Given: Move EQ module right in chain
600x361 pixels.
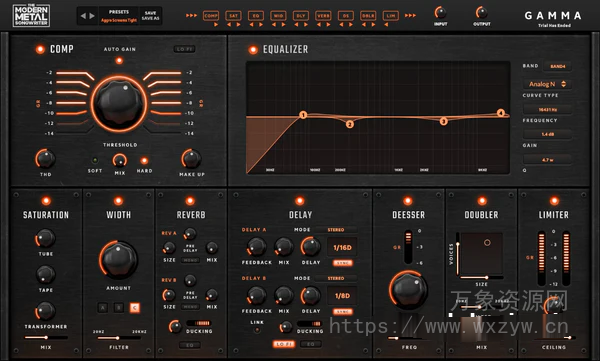Looking at the screenshot, I should point(261,25).
